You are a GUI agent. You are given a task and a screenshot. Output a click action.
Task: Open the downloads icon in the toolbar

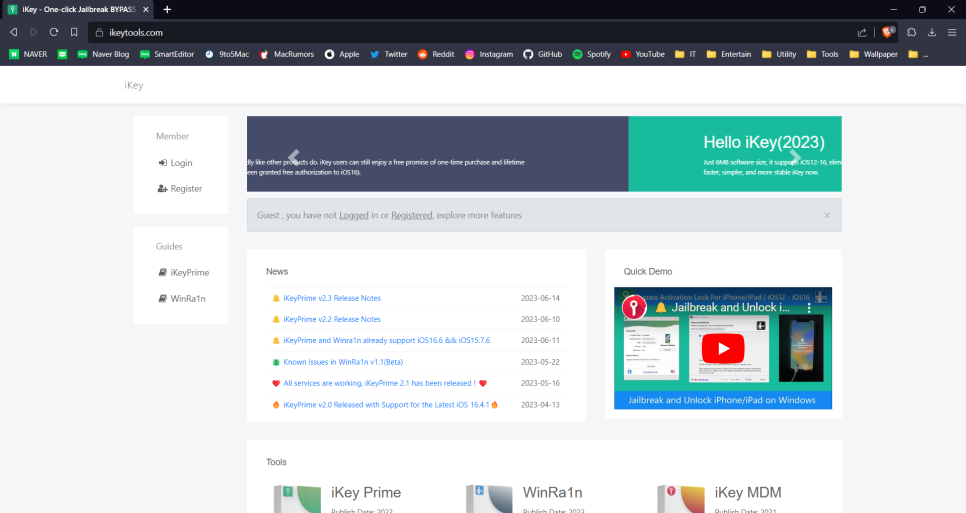coord(932,32)
